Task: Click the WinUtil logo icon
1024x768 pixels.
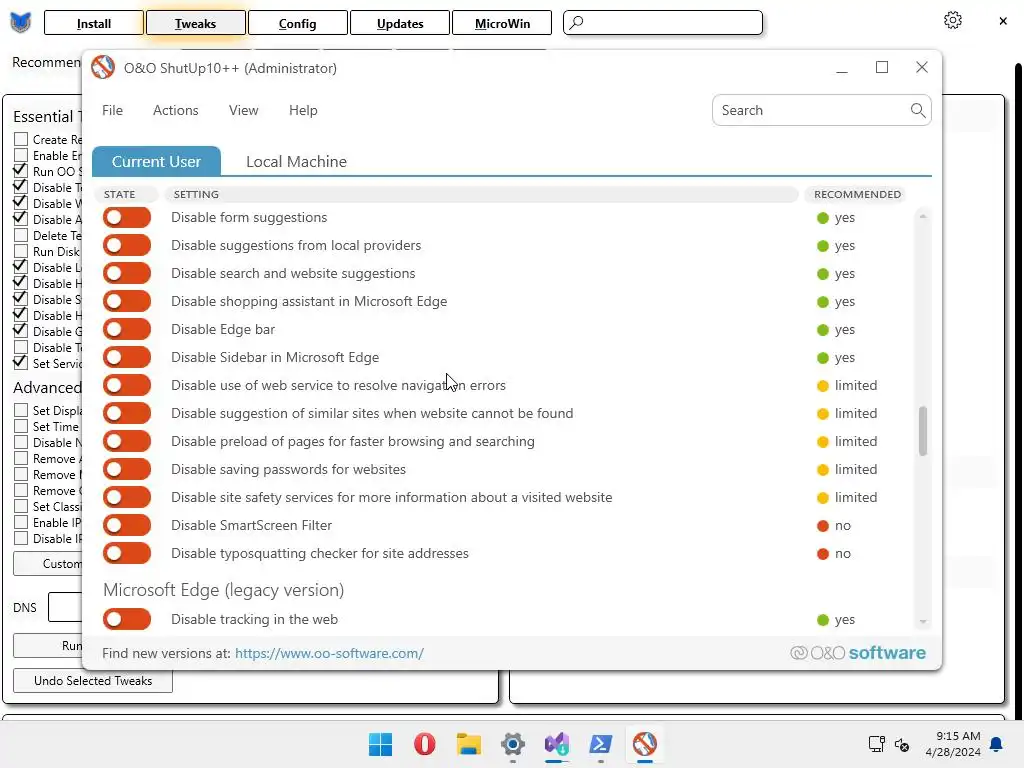Action: [21, 22]
